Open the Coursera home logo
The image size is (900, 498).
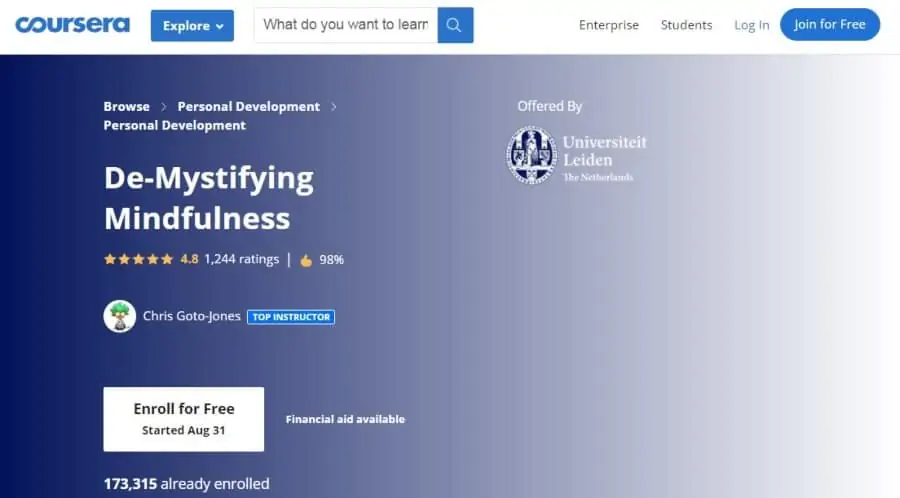point(72,25)
